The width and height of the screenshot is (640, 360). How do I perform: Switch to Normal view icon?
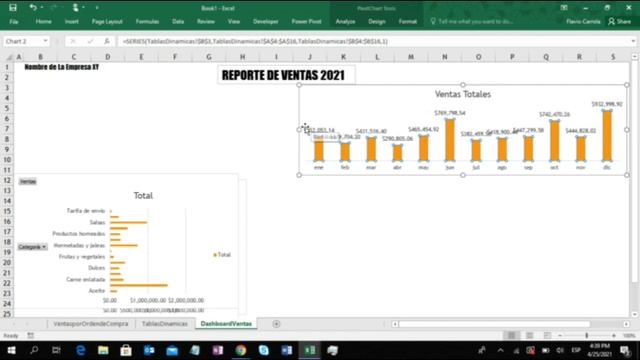(x=511, y=336)
